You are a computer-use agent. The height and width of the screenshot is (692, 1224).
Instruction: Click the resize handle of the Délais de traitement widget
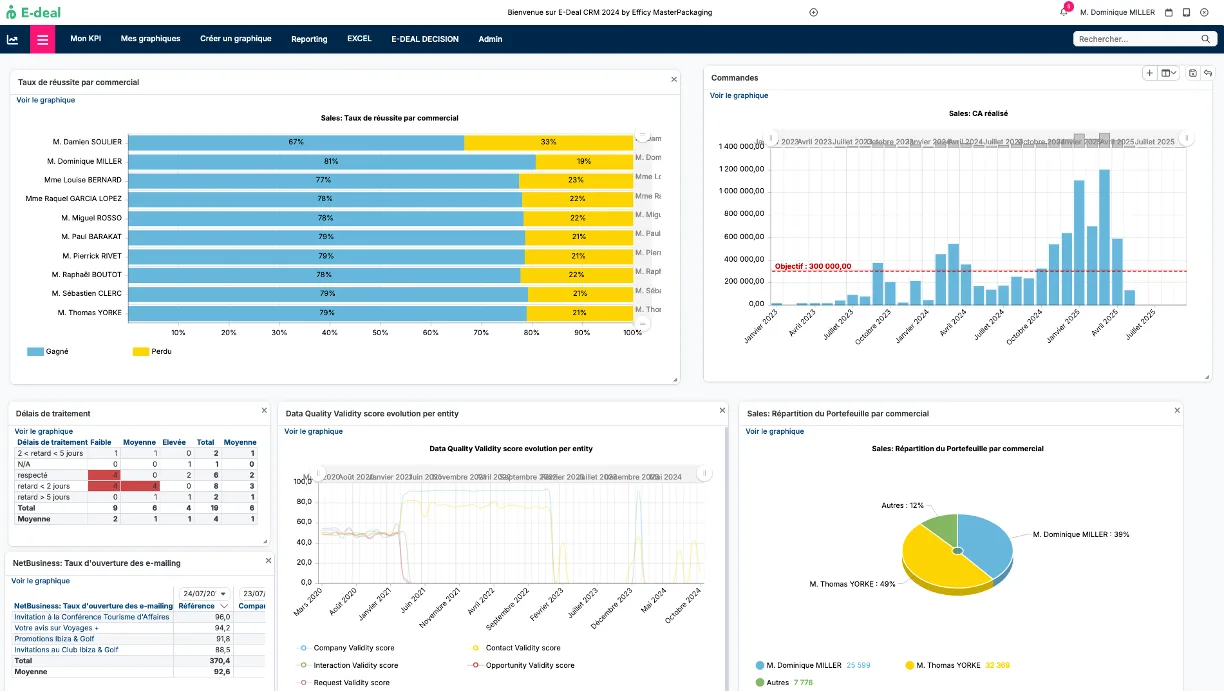(x=266, y=543)
